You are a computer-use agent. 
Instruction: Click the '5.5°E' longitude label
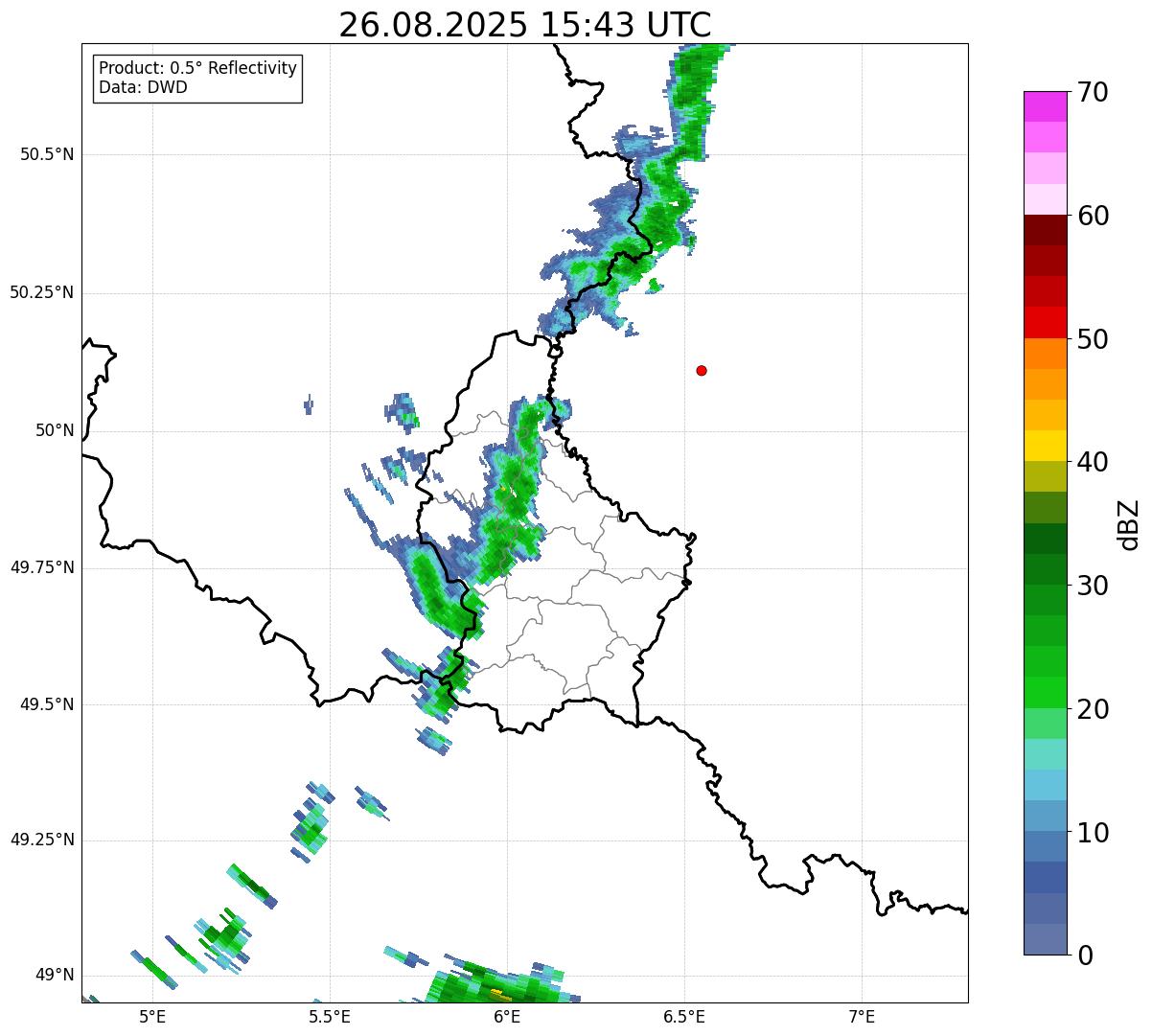(330, 1016)
